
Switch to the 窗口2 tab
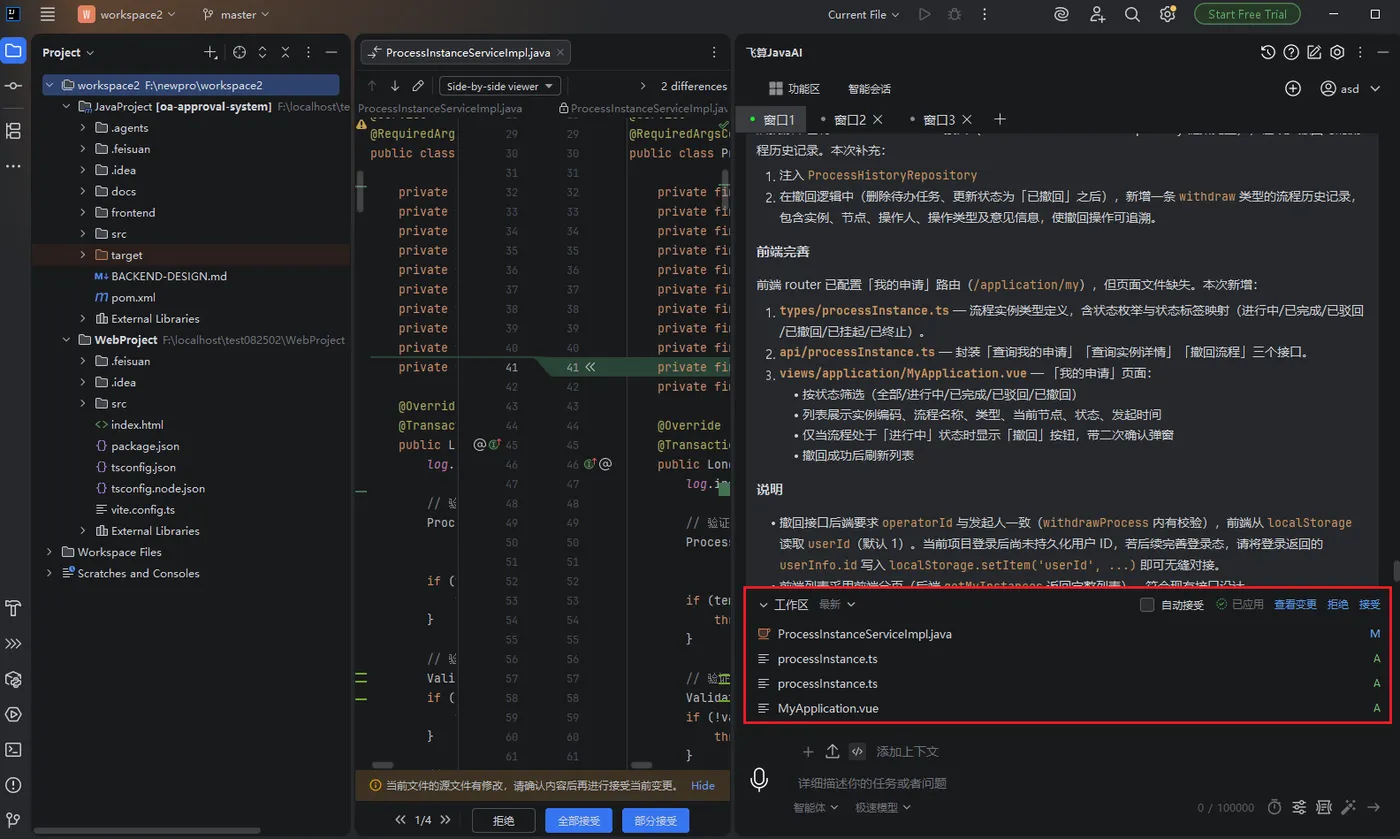850,119
